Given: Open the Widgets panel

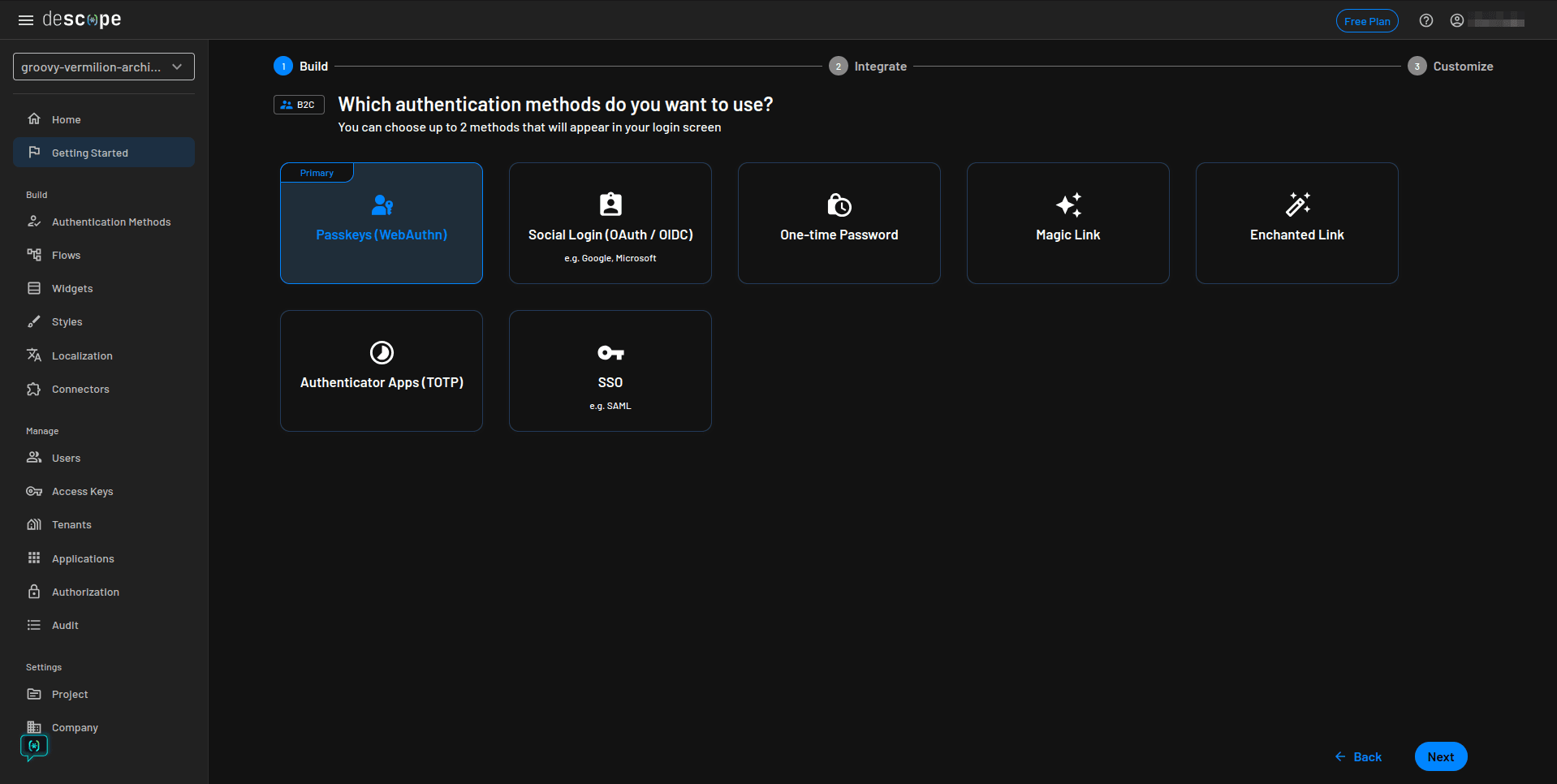Looking at the screenshot, I should tap(72, 288).
